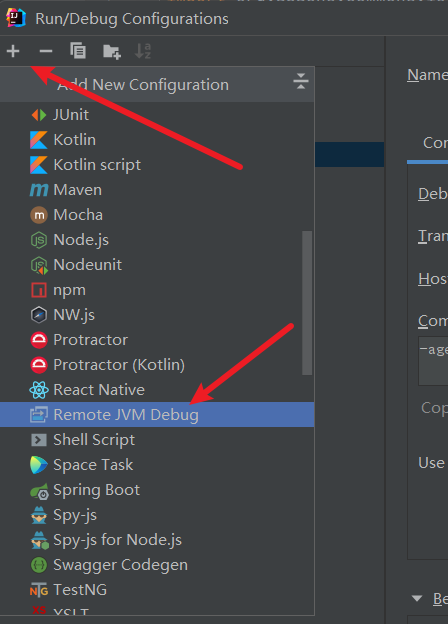Choose Space Task entry text
This screenshot has width=448, height=624.
(93, 465)
